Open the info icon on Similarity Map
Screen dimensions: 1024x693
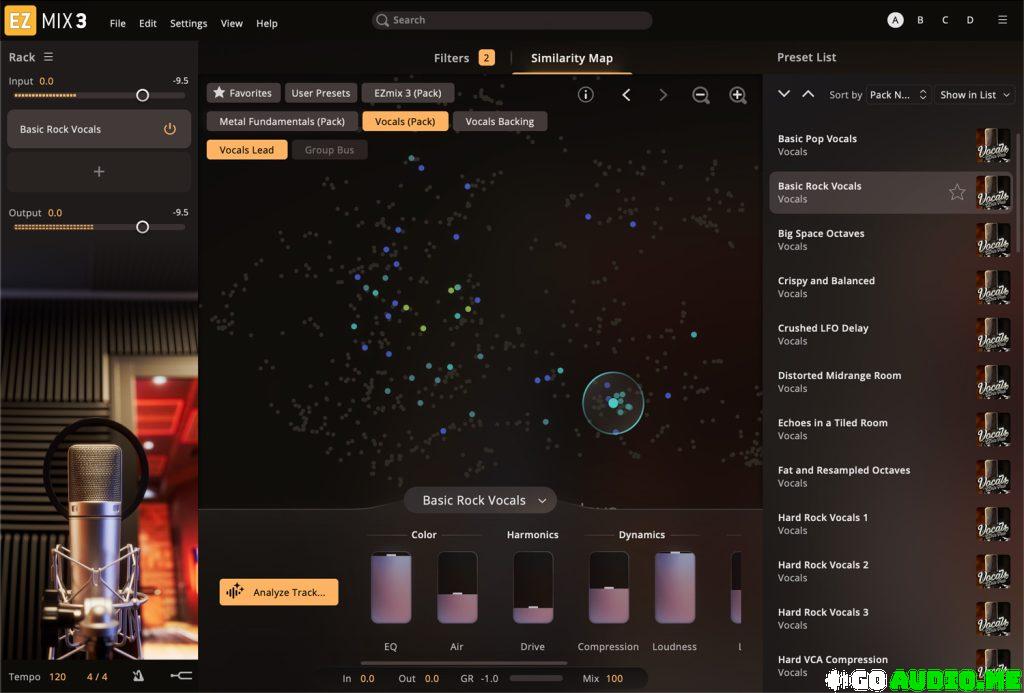586,95
